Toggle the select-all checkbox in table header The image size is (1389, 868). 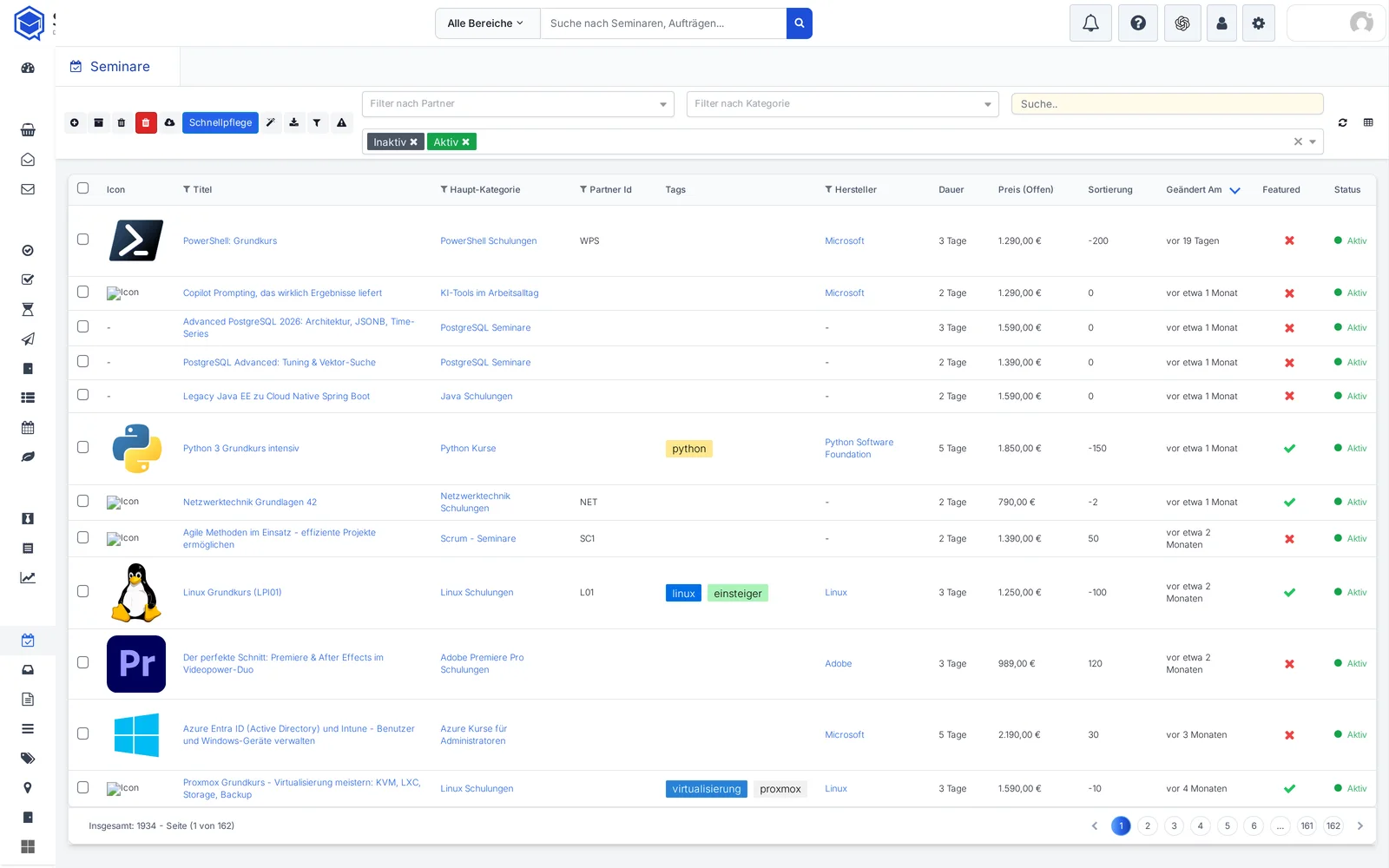[83, 188]
